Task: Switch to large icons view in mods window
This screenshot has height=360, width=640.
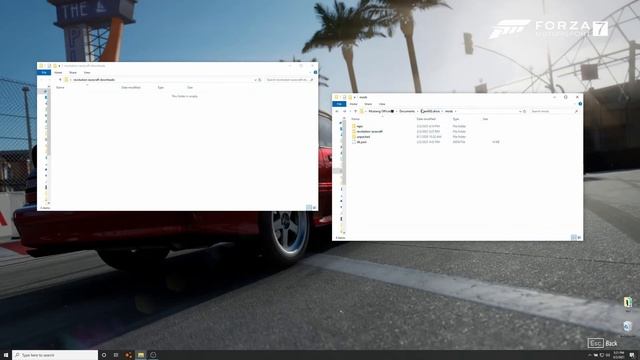Action: click(579, 238)
